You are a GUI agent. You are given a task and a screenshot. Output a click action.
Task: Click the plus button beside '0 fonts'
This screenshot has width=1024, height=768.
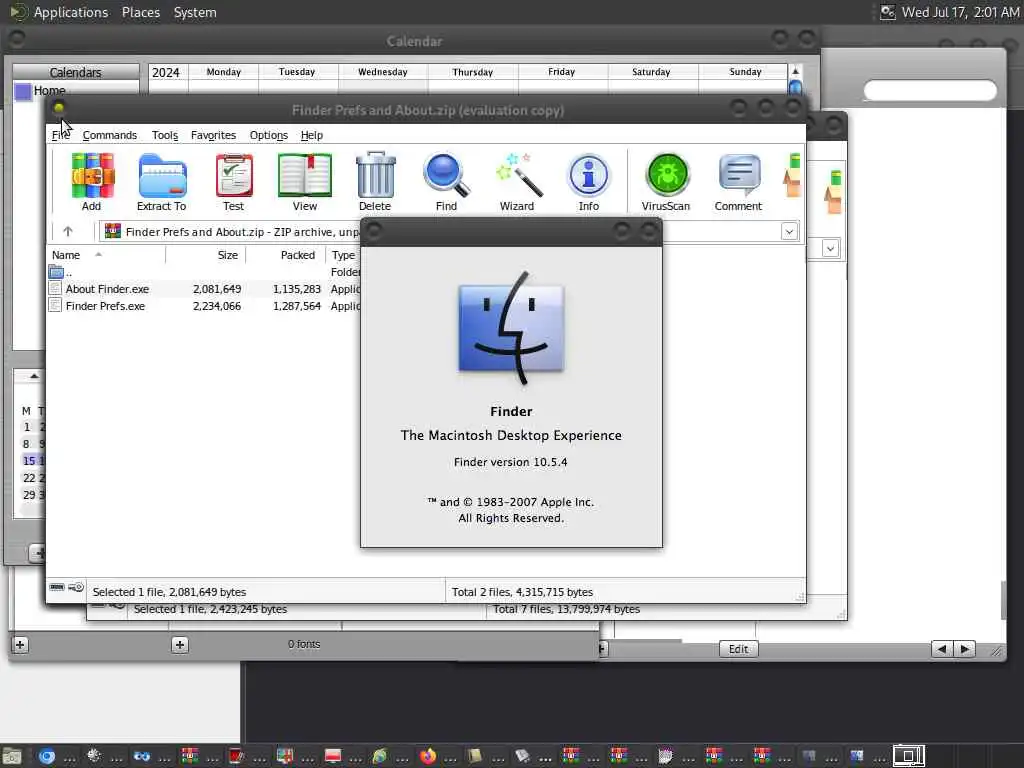[x=180, y=645]
